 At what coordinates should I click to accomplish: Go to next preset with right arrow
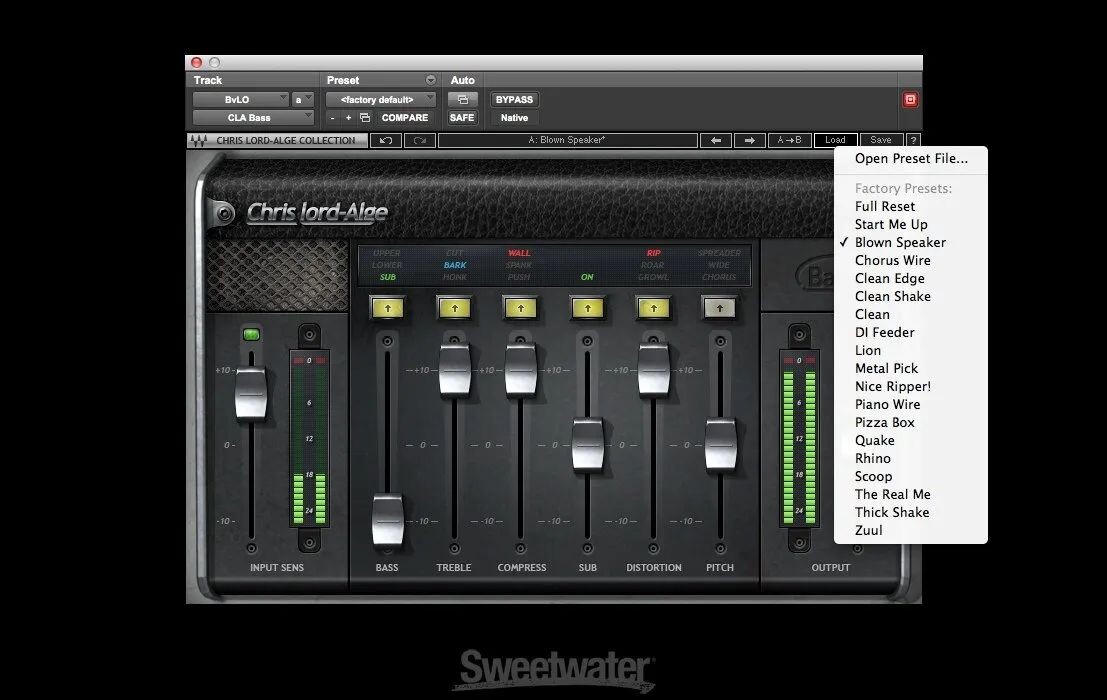click(749, 141)
